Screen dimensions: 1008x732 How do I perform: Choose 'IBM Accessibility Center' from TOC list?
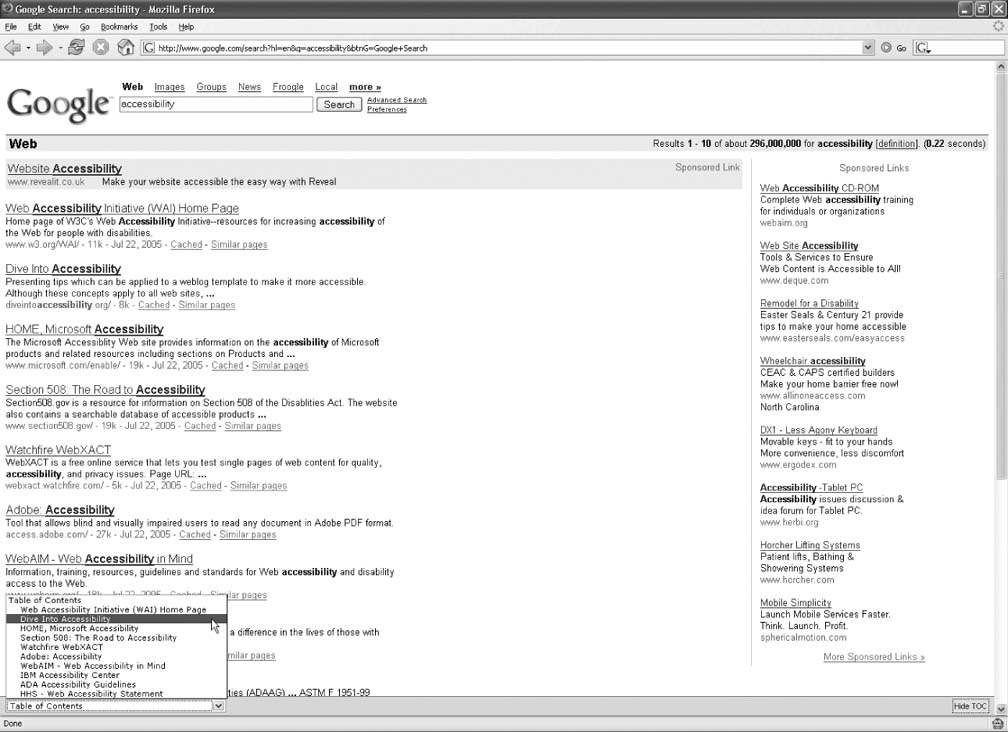coord(70,675)
